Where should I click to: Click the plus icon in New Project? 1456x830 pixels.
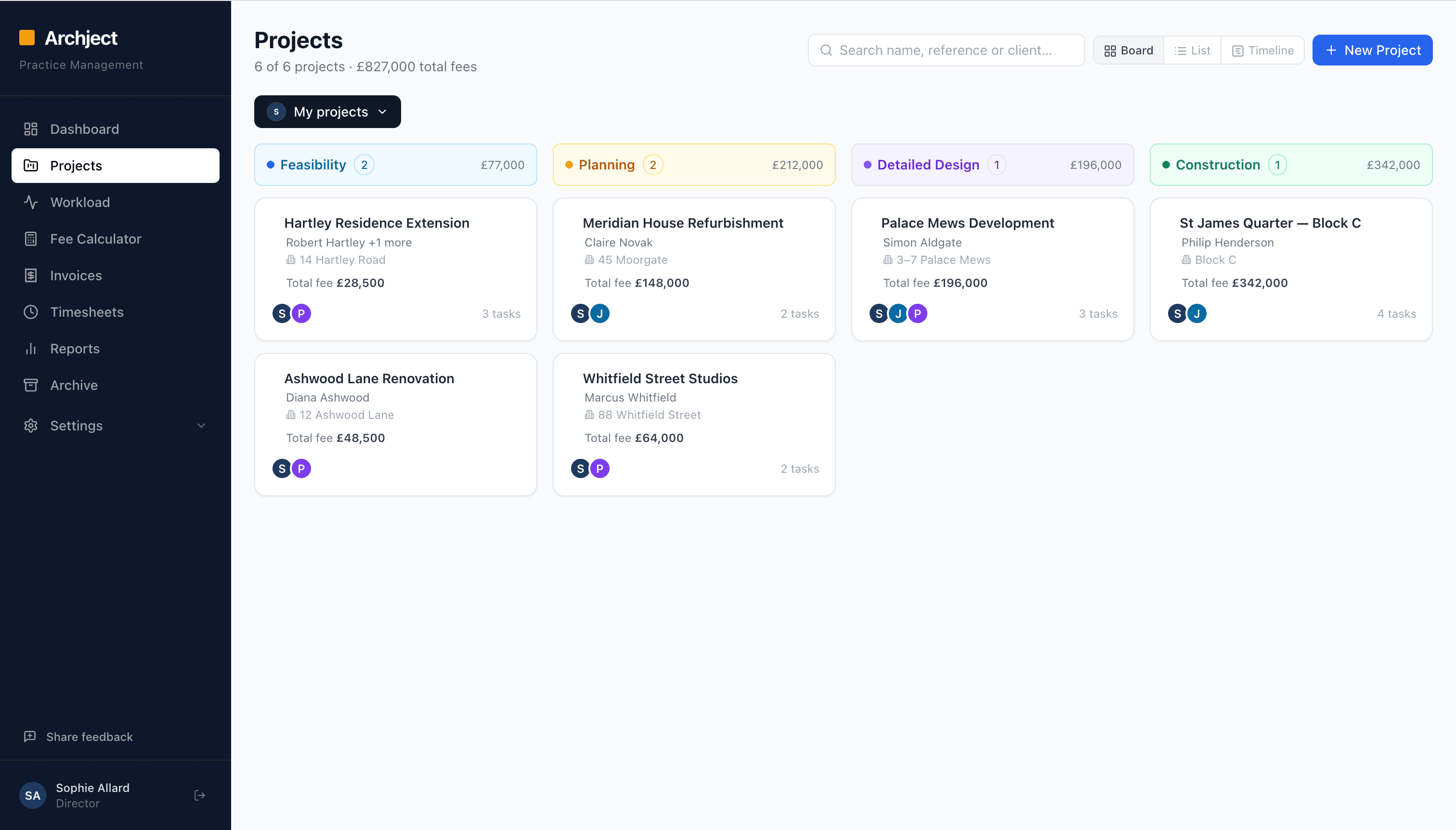(1331, 50)
